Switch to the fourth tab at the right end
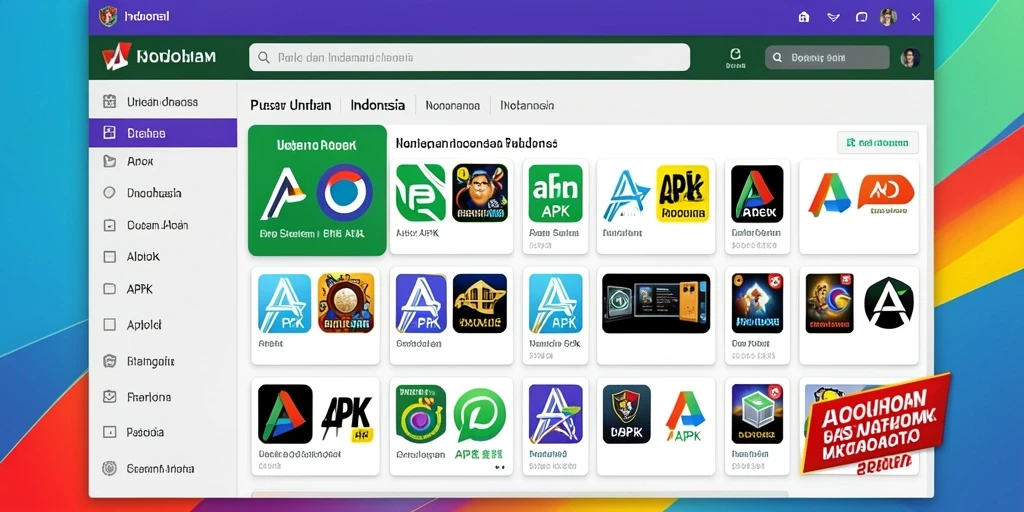This screenshot has height=512, width=1024. pyautogui.click(x=527, y=105)
